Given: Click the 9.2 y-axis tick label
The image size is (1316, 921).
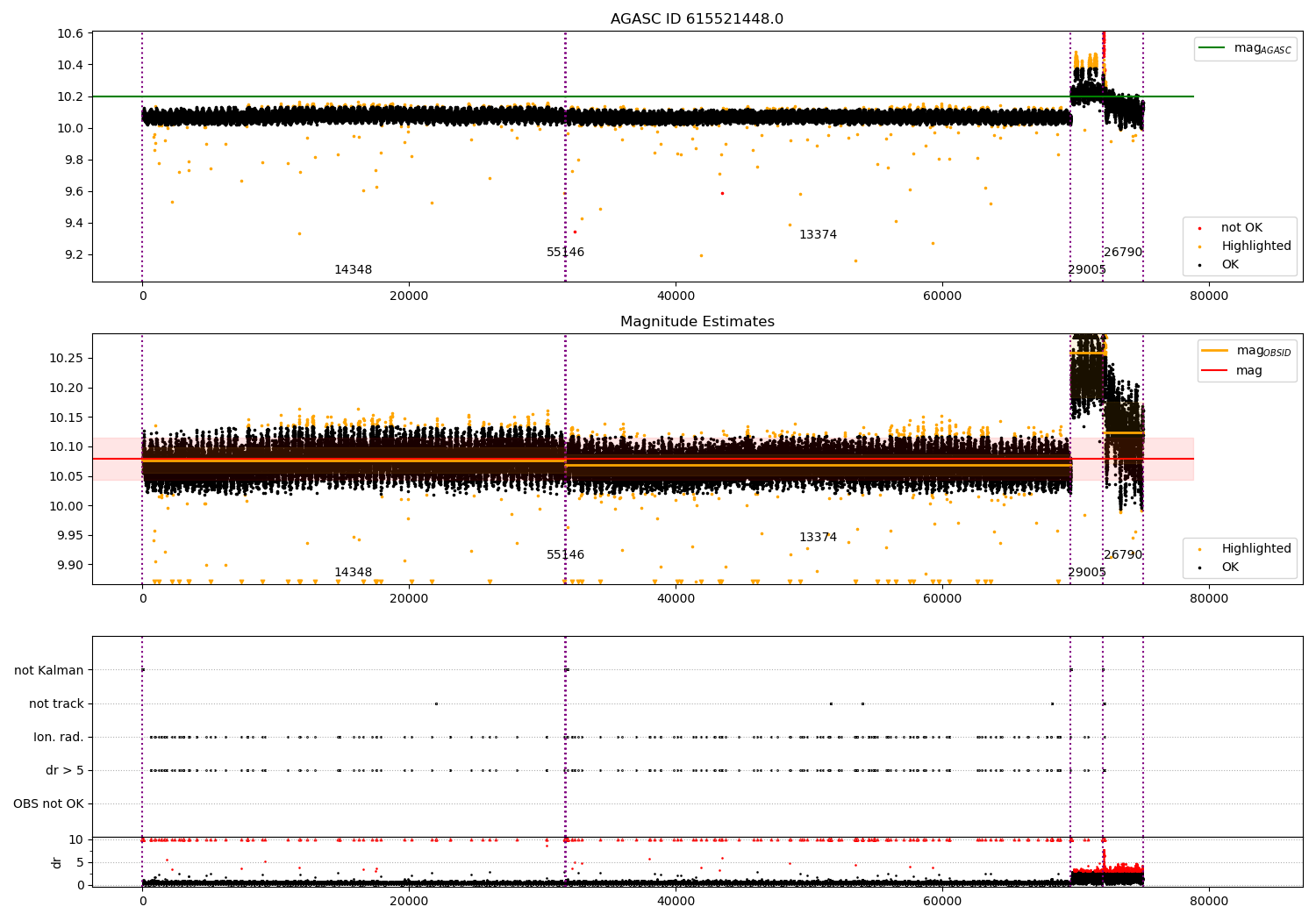Looking at the screenshot, I should [x=74, y=254].
